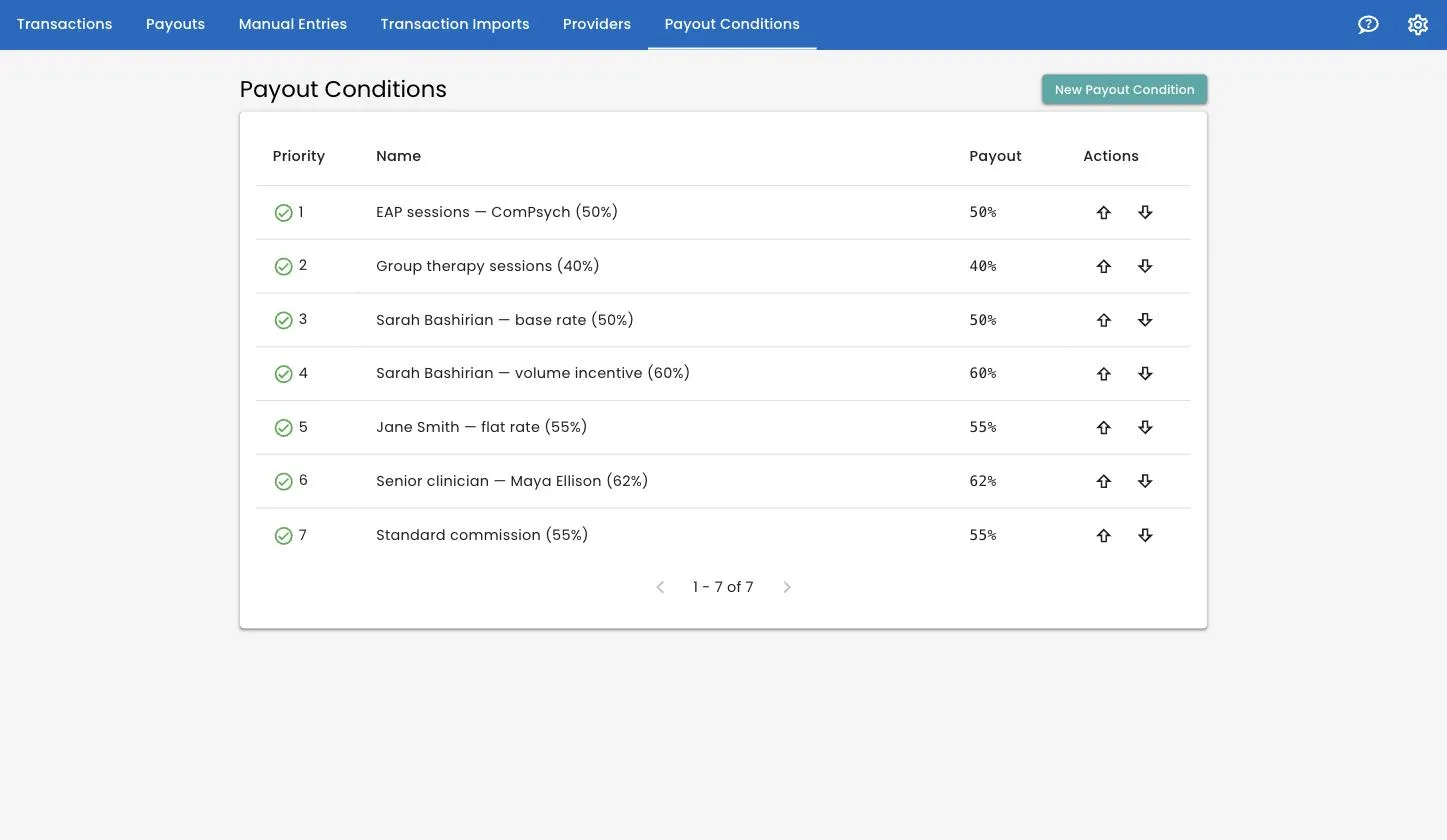Move Sarah Bashirian base rate down
The image size is (1447, 840).
tap(1145, 320)
